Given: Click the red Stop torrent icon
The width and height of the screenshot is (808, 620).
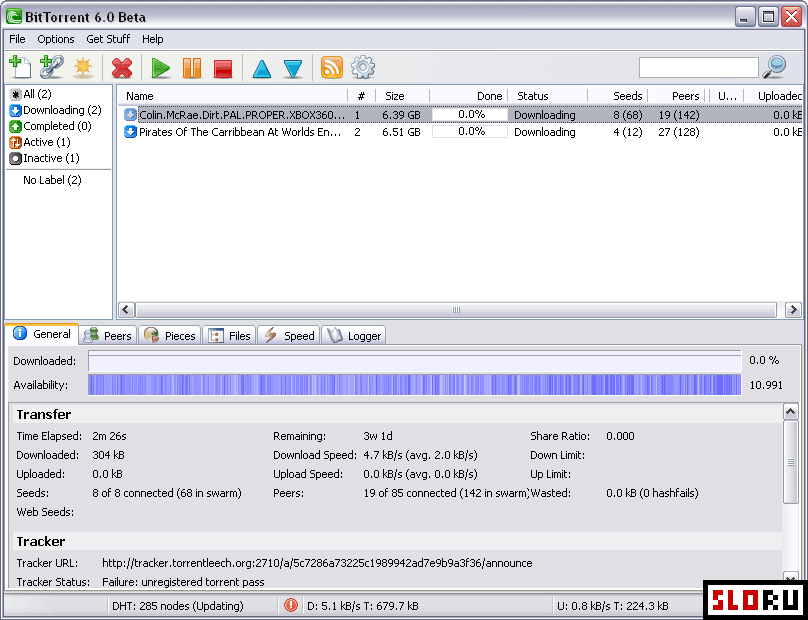Looking at the screenshot, I should click(223, 68).
